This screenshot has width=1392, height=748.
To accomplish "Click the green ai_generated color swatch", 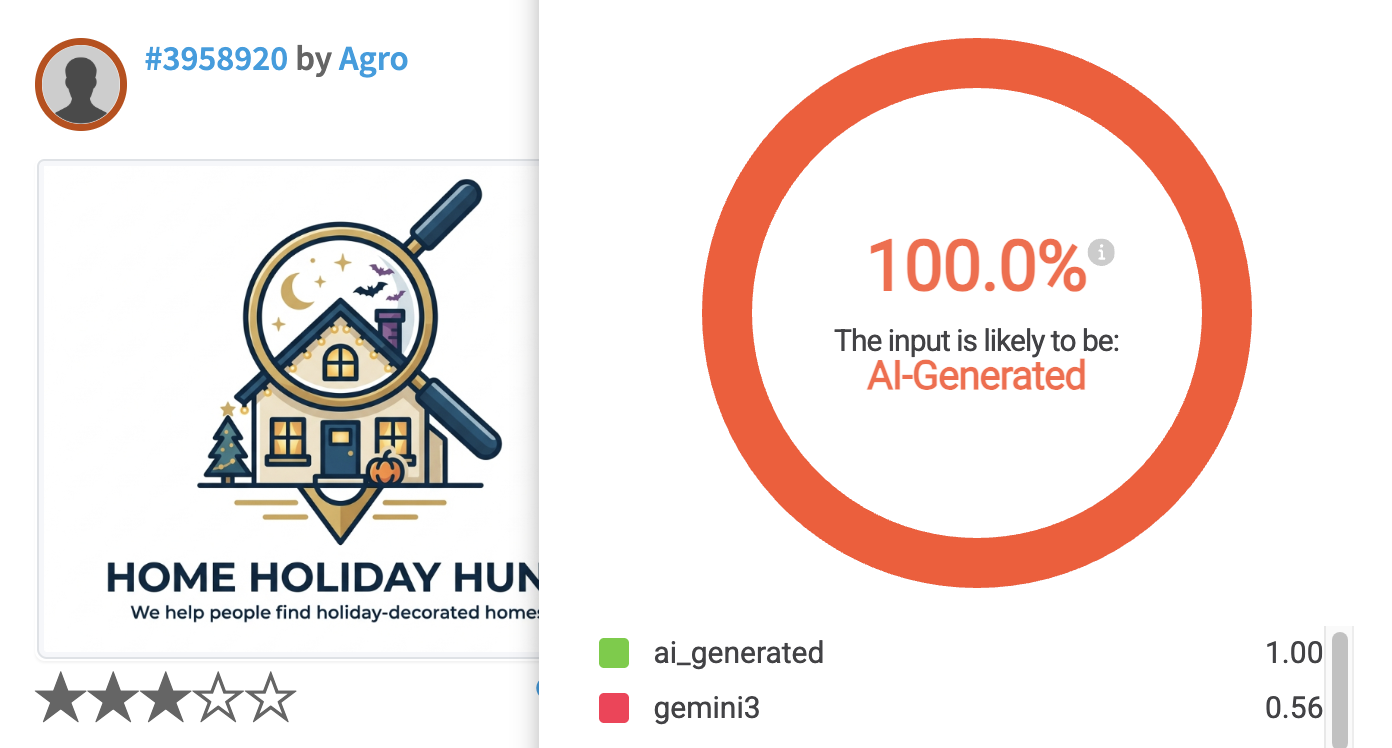I will click(614, 653).
